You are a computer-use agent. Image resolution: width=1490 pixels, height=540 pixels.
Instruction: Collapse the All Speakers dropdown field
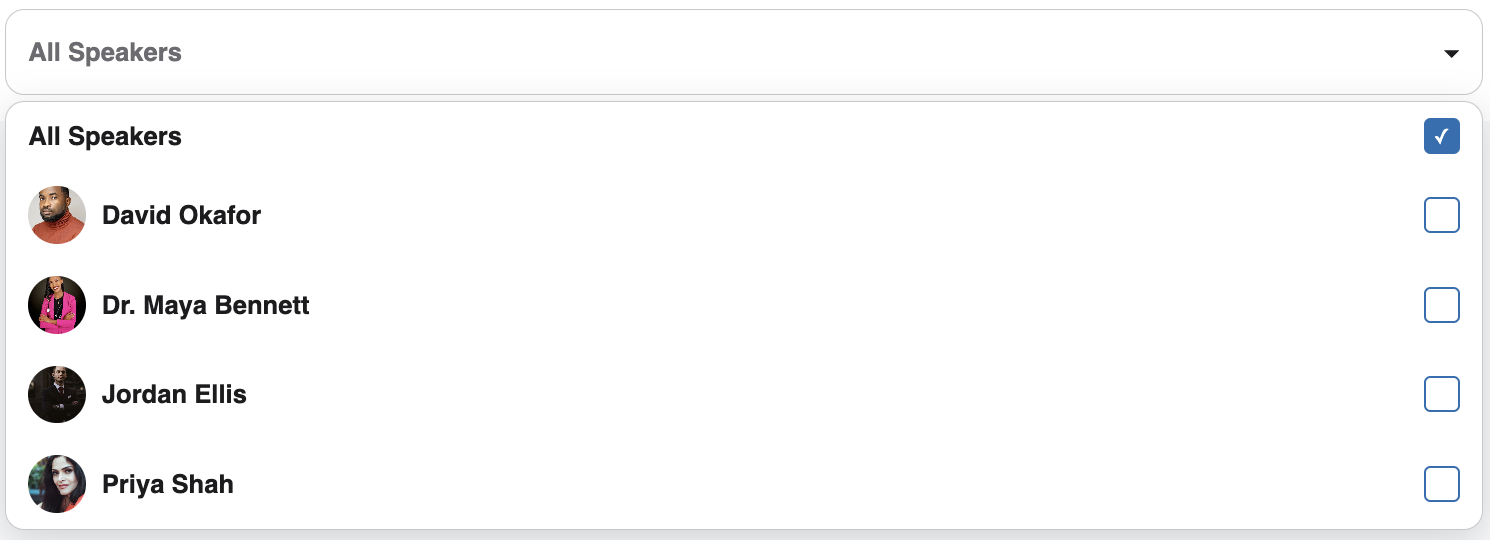click(744, 52)
